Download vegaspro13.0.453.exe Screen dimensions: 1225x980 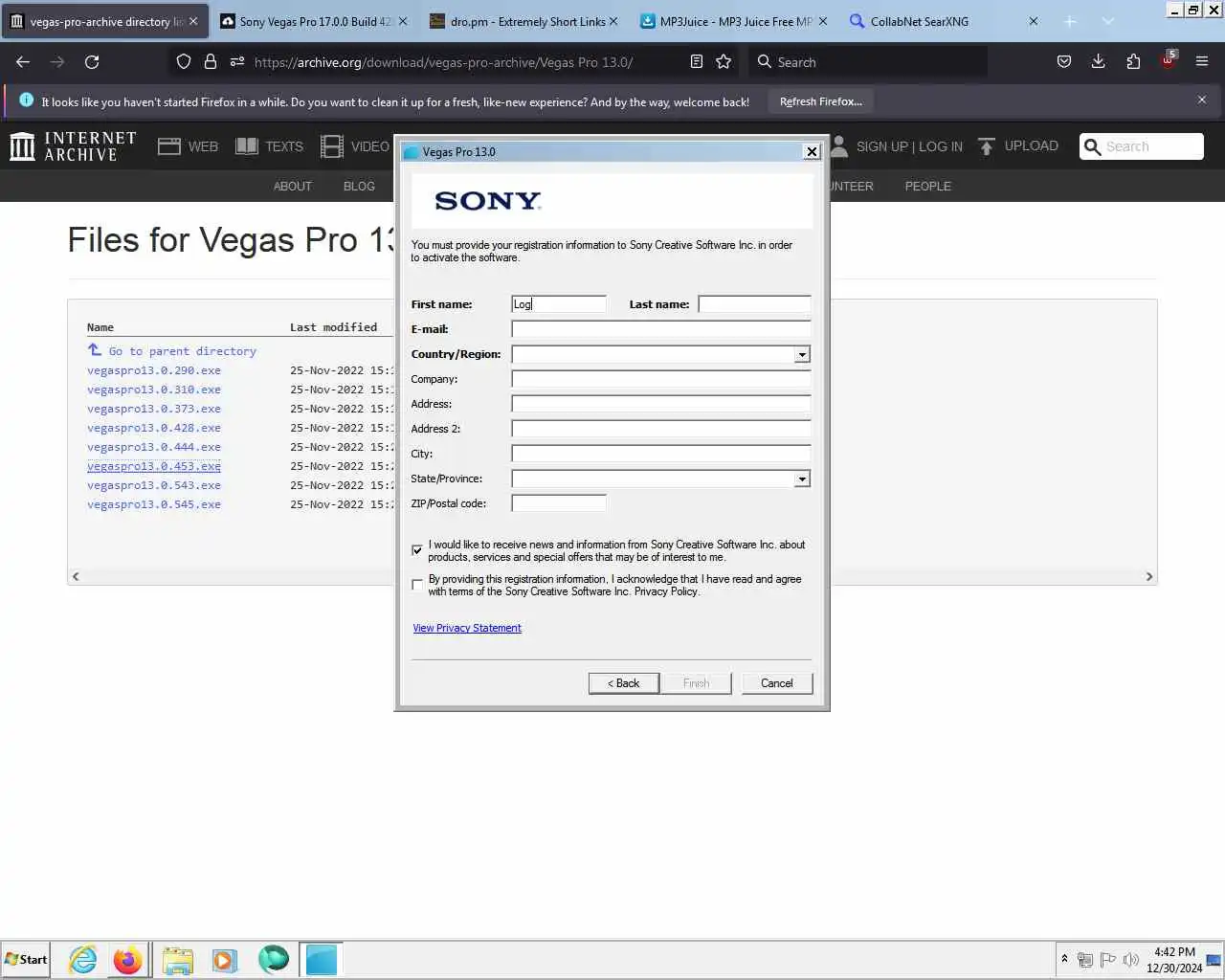154,466
